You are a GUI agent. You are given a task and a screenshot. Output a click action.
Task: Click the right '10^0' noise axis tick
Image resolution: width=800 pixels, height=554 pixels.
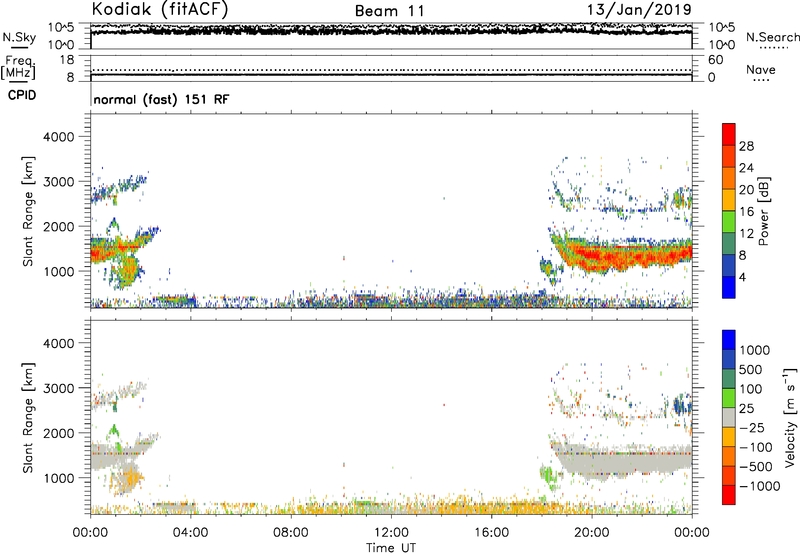[721, 45]
